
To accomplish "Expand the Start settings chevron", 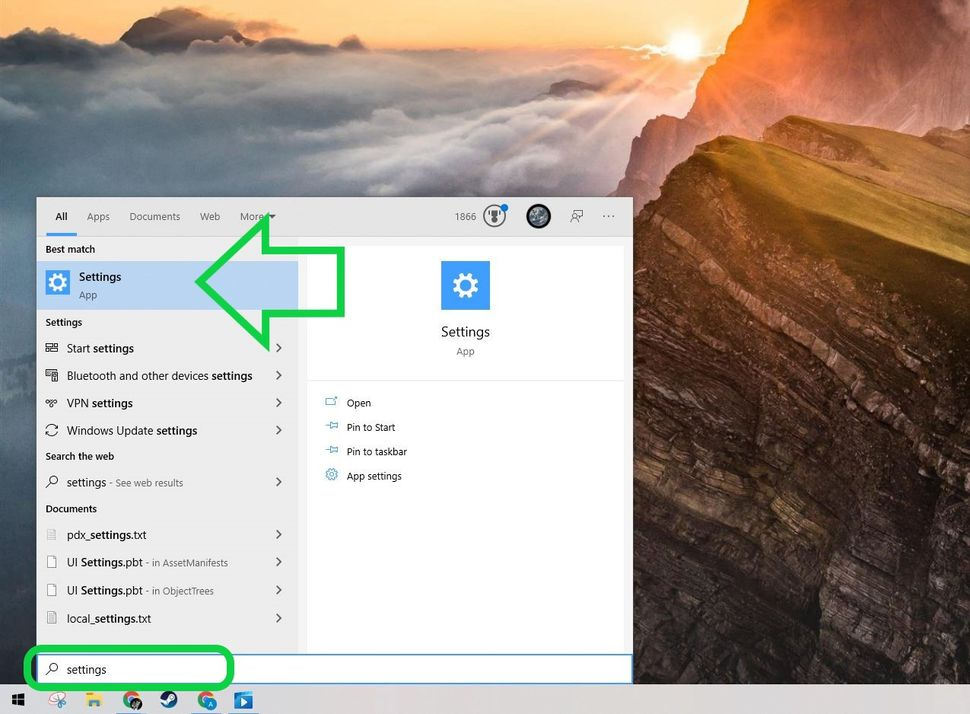I will 279,348.
